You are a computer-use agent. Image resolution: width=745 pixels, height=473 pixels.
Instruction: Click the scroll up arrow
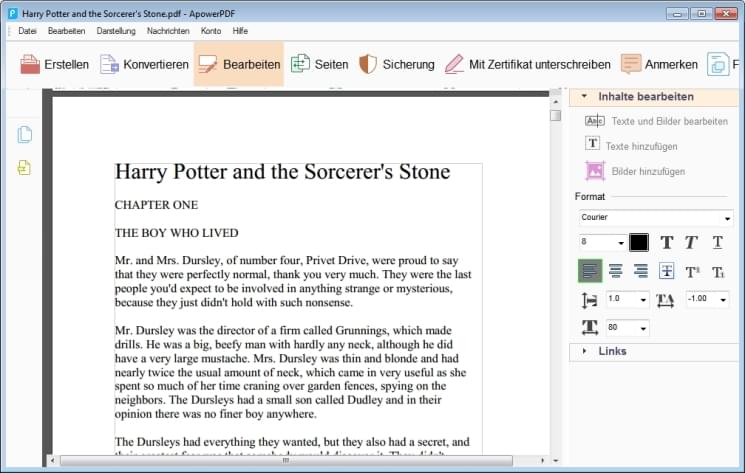tap(555, 101)
